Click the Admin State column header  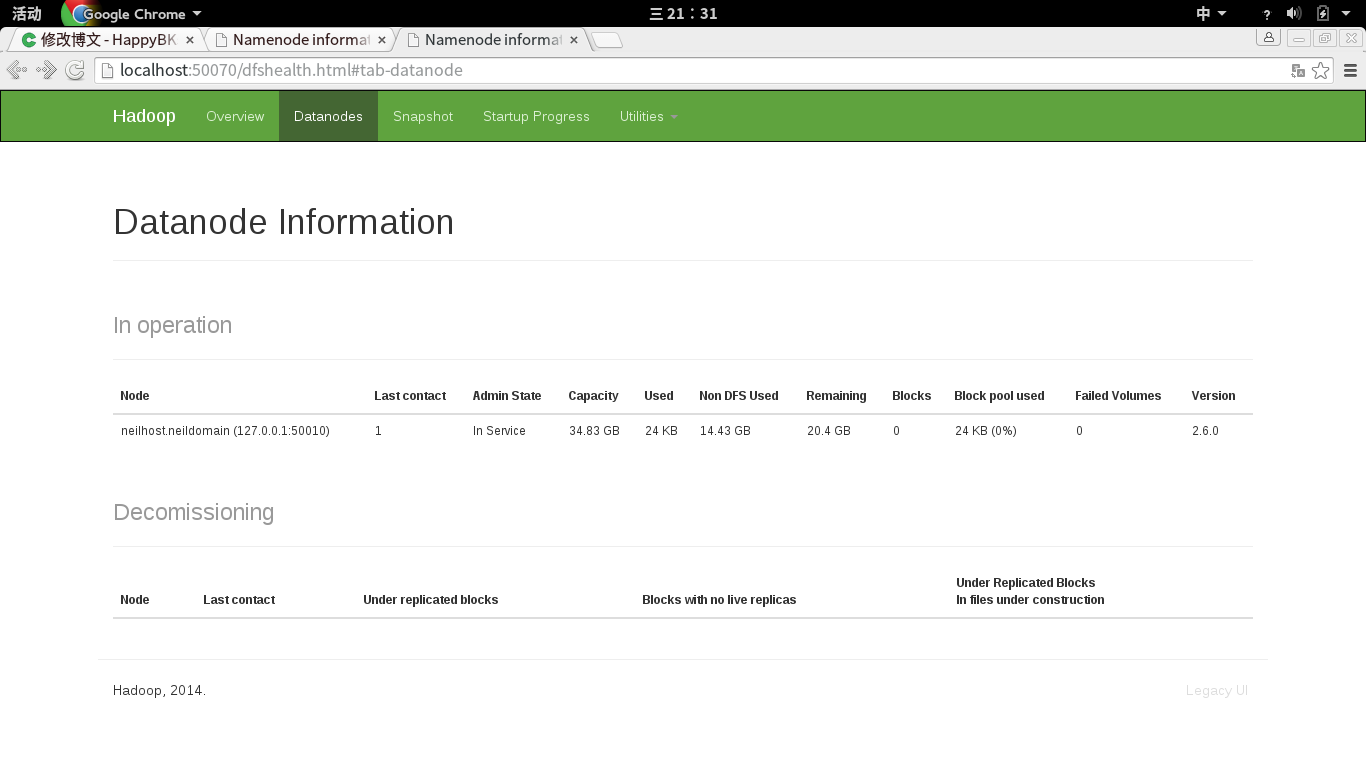507,396
